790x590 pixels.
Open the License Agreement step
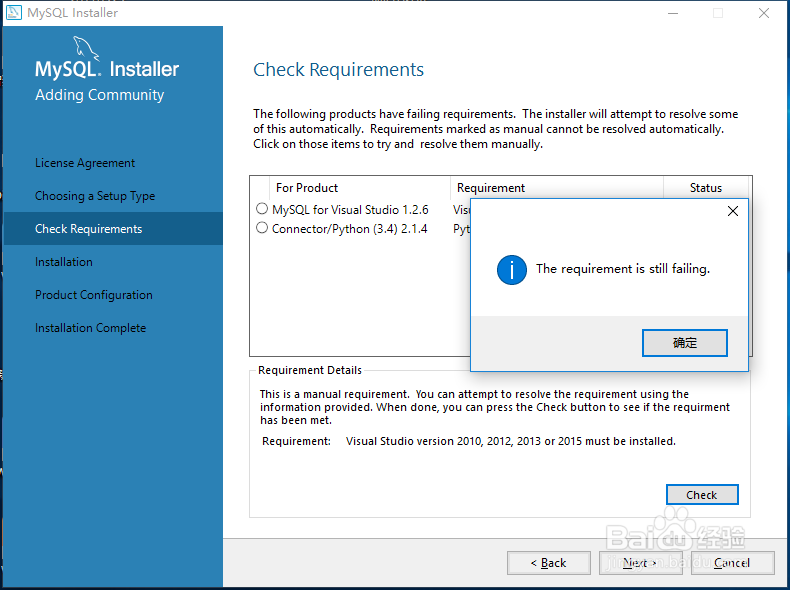point(85,163)
